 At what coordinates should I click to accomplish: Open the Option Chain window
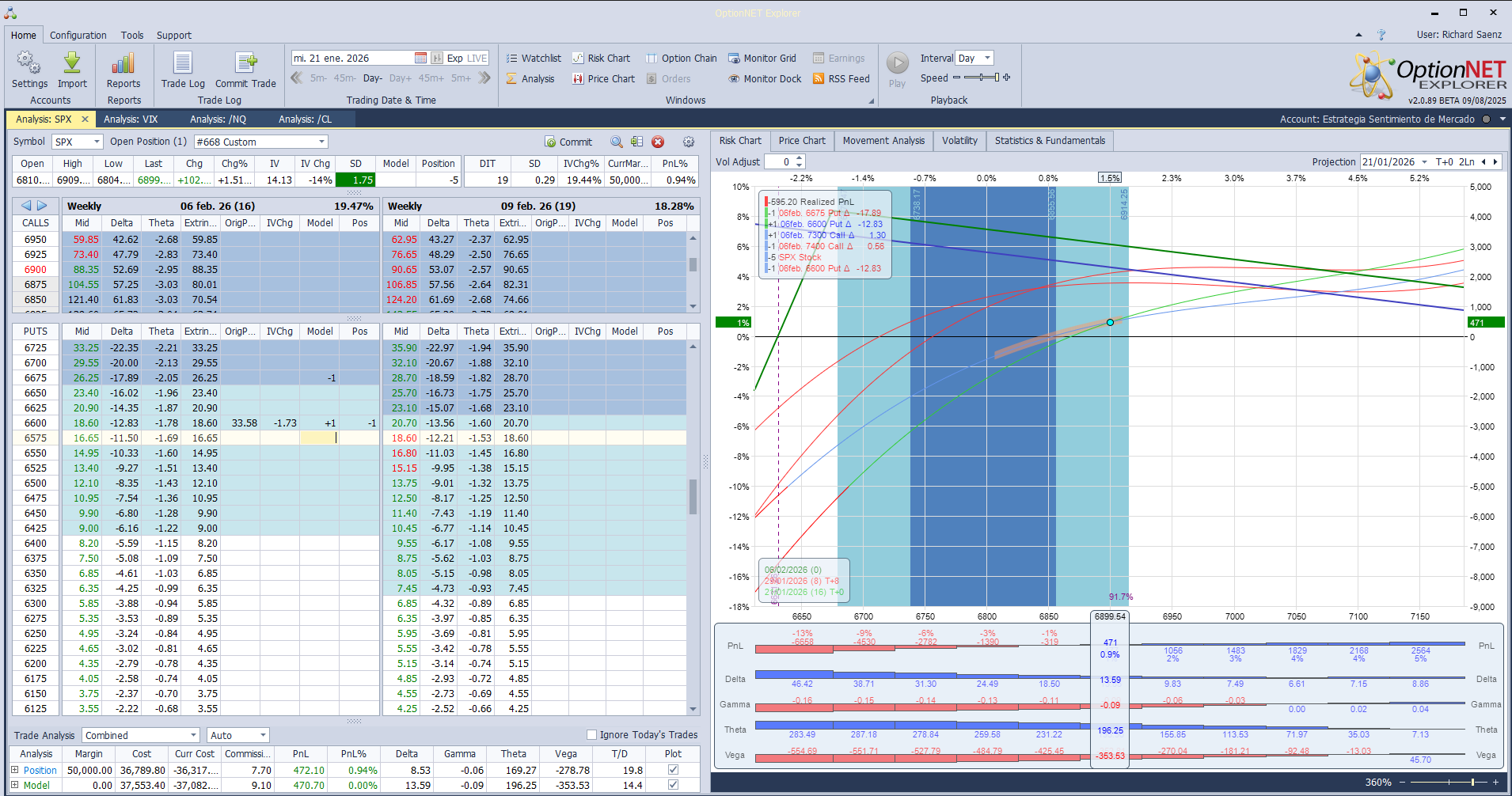point(682,58)
